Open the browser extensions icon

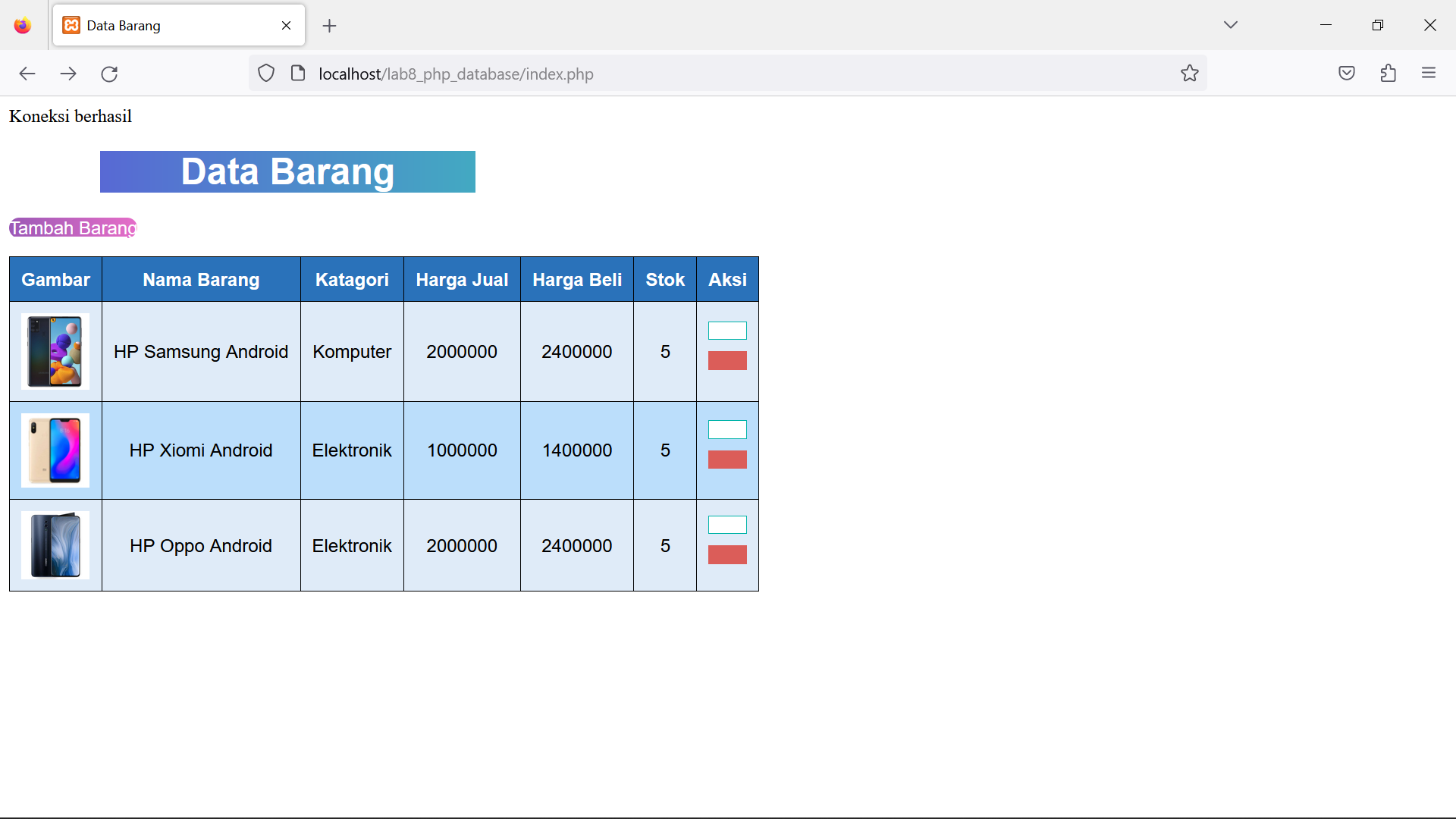(1389, 73)
